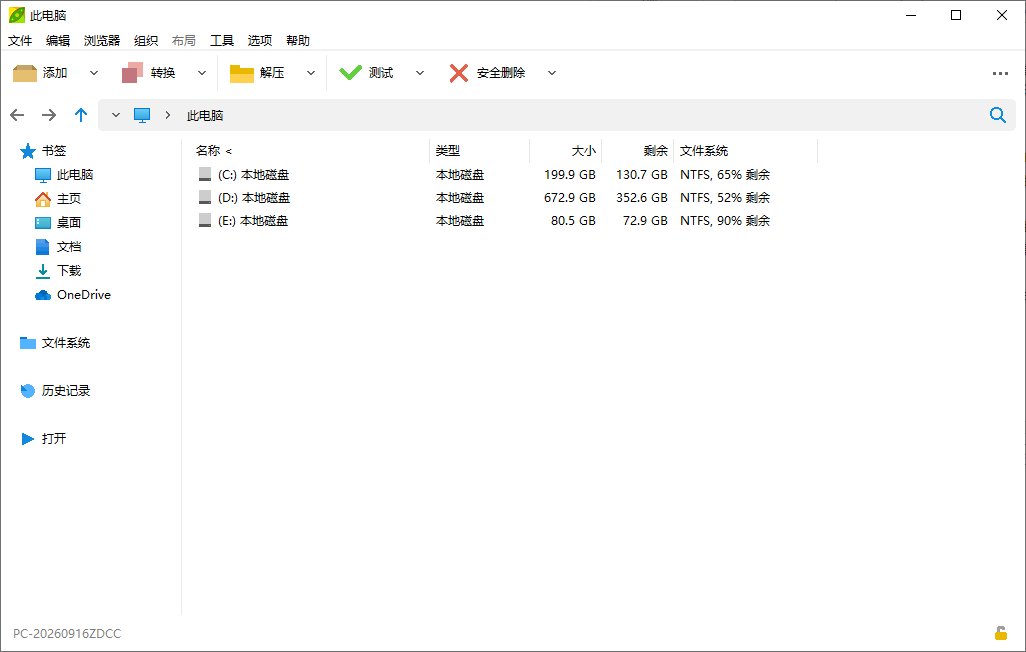Image resolution: width=1026 pixels, height=652 pixels.
Task: Click the padlock icon in status bar
Action: 1000,633
